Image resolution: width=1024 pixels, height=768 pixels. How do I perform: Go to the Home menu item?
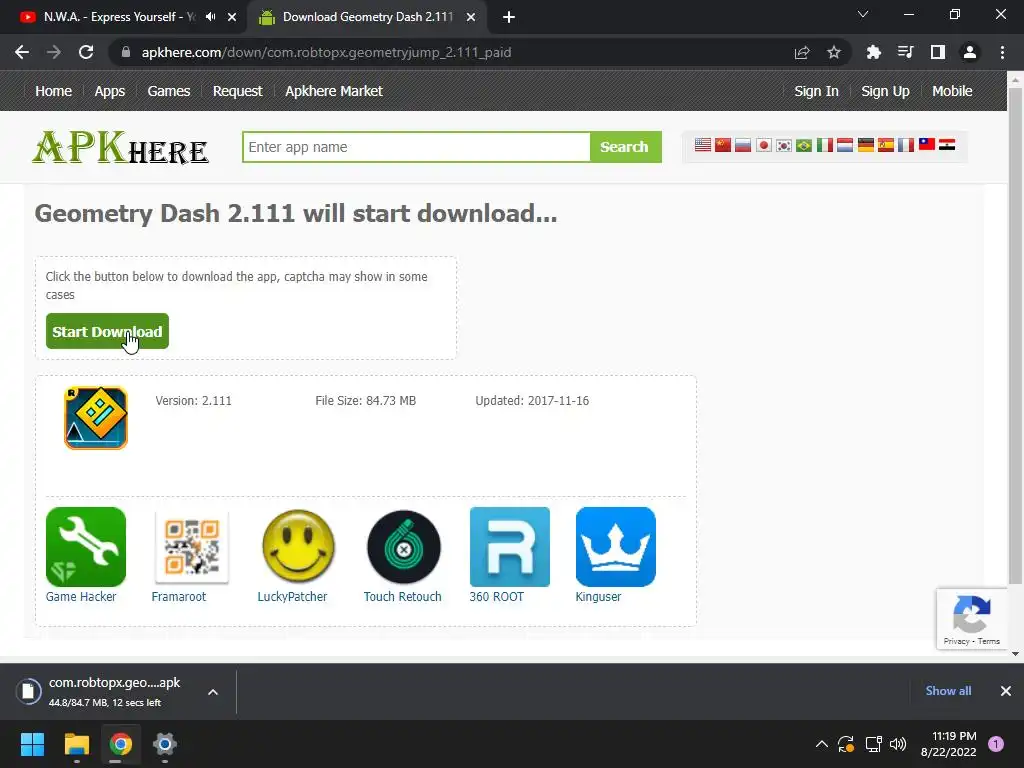point(54,91)
